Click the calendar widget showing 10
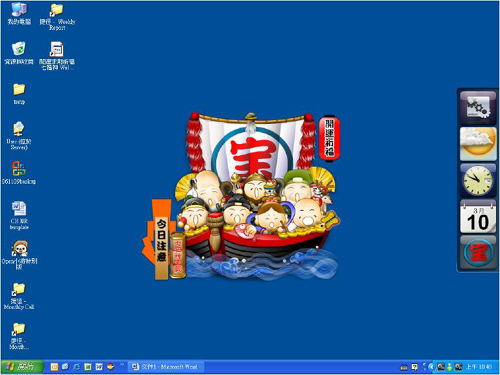The height and width of the screenshot is (375, 500). (x=478, y=217)
